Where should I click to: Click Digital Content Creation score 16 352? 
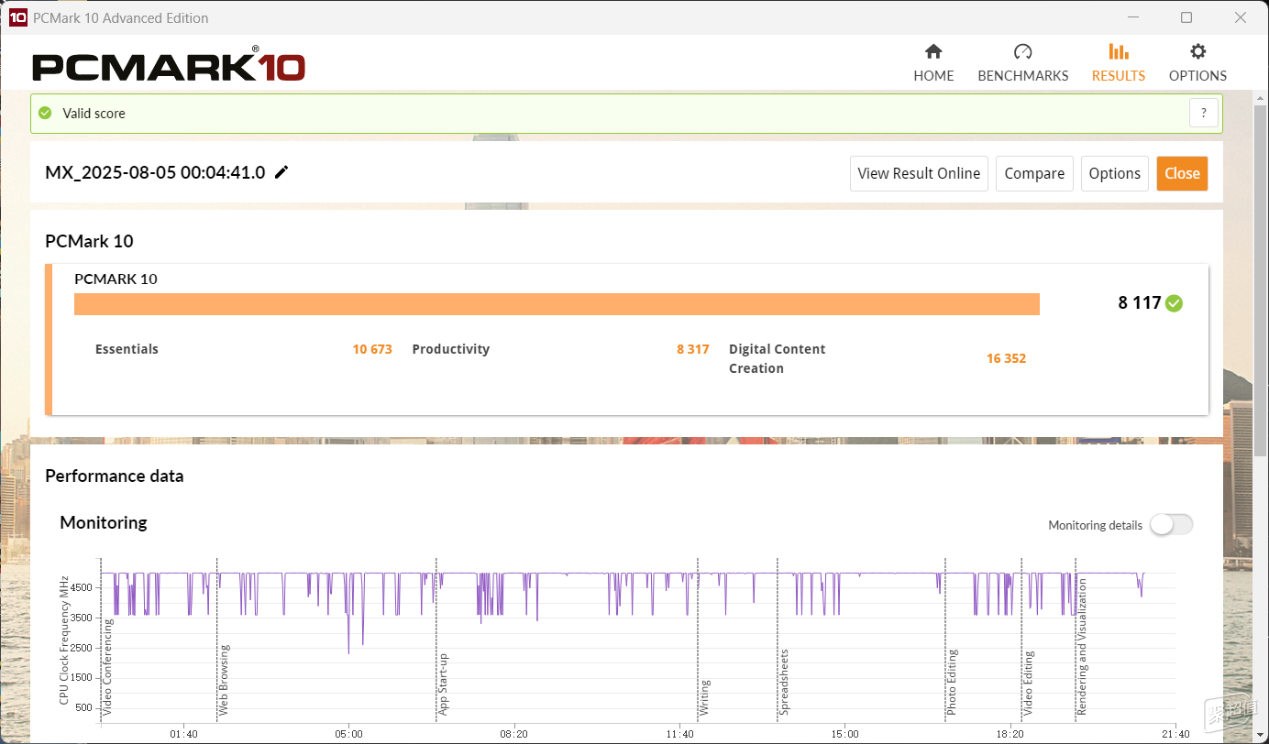[1006, 358]
